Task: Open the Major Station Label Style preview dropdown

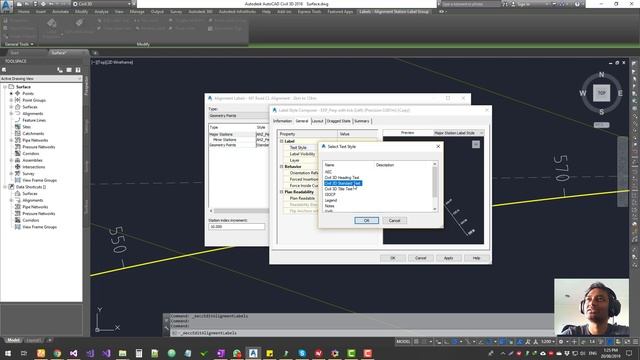Action: coord(458,133)
